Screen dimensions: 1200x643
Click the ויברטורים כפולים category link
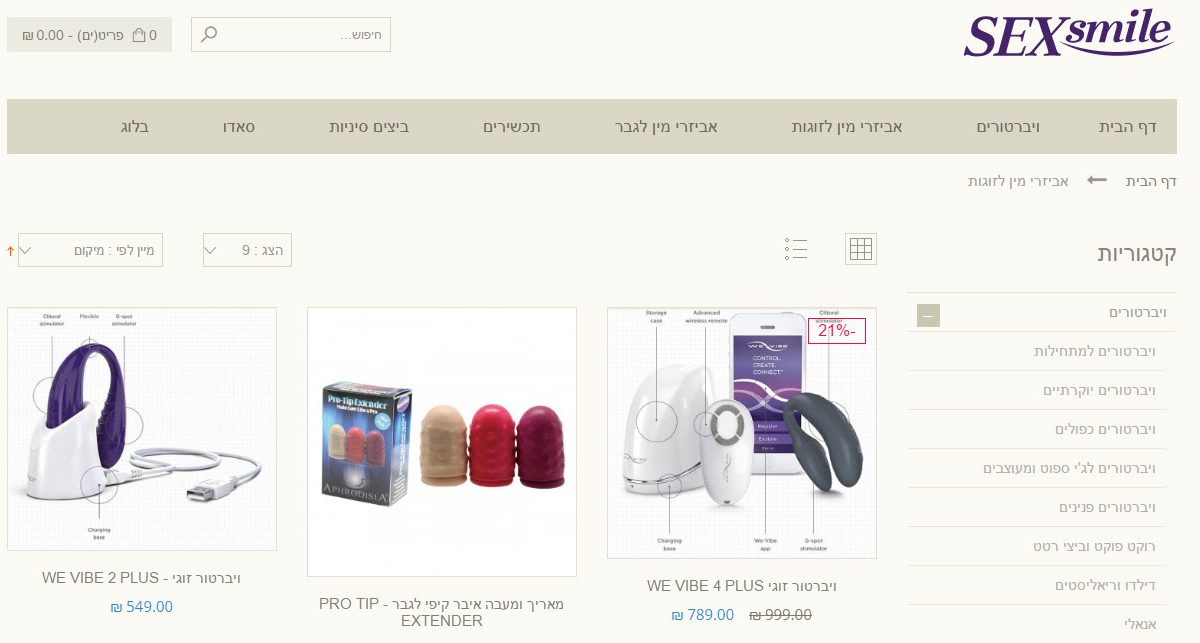[x=1105, y=429]
